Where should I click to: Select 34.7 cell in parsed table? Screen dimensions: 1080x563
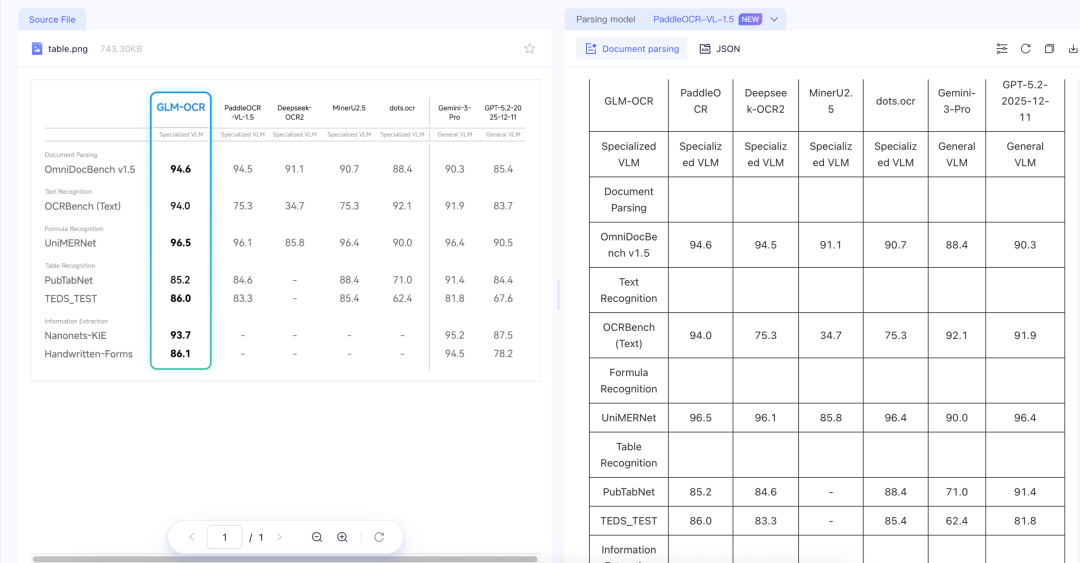tap(831, 335)
